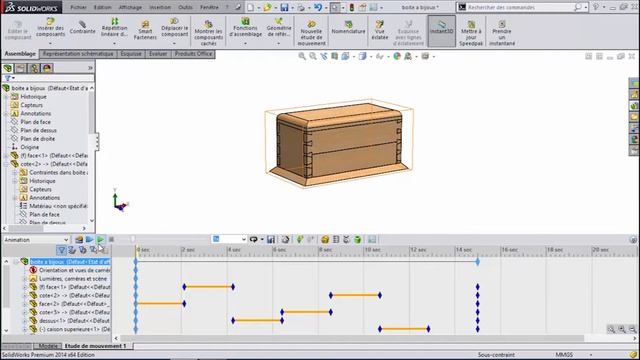Open the Nomenclature tool

pyautogui.click(x=348, y=27)
